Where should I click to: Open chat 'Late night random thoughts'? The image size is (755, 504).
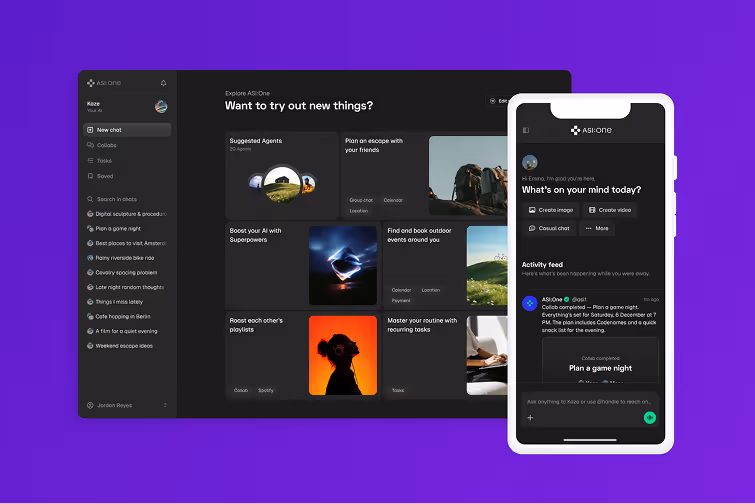coord(127,287)
